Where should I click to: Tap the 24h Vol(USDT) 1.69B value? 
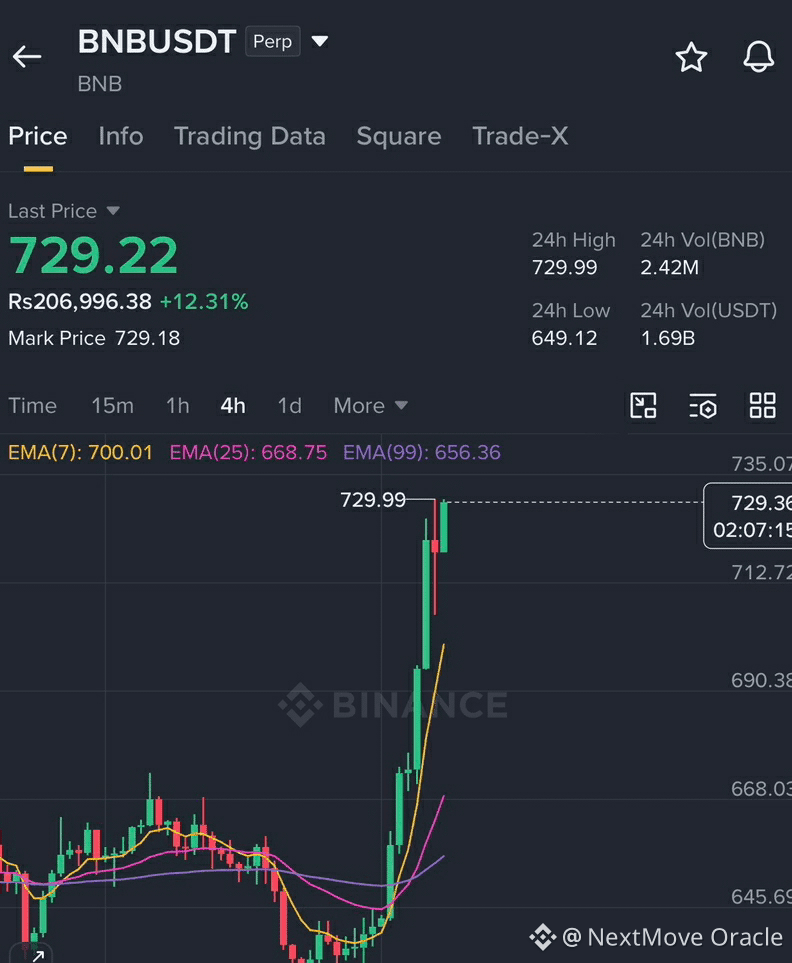coord(667,338)
